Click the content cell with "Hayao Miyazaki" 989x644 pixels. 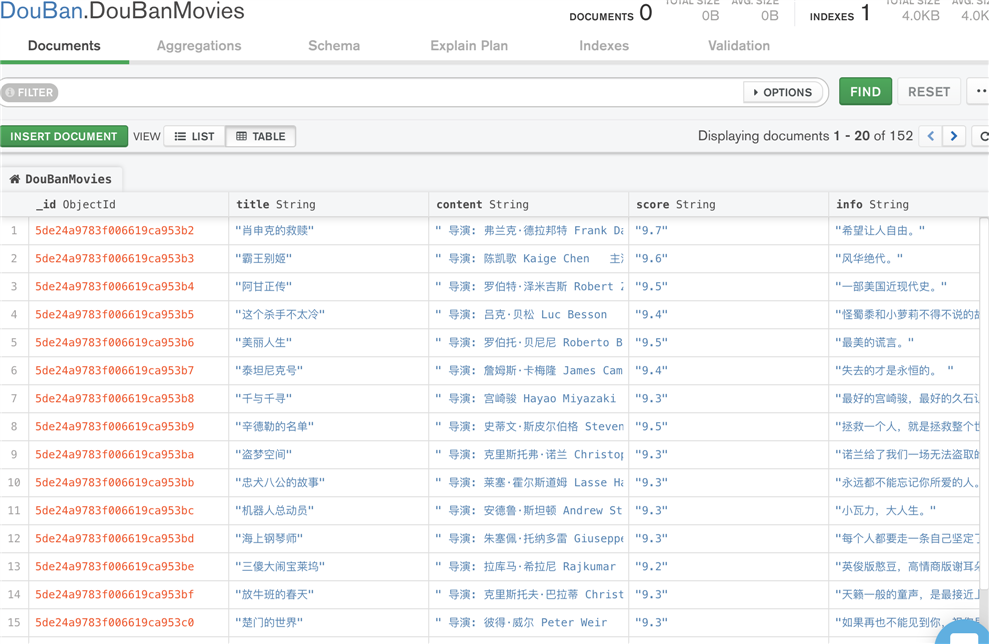click(528, 398)
